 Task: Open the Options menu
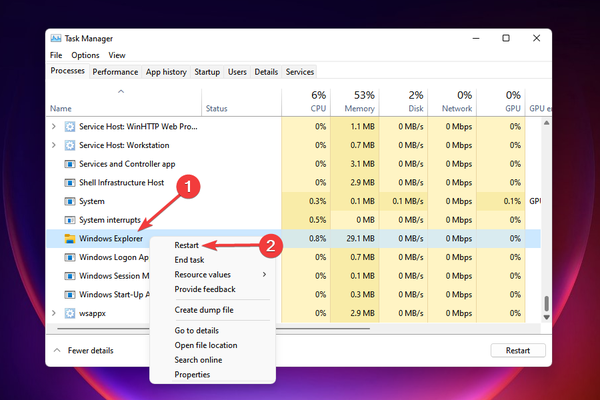[85, 55]
